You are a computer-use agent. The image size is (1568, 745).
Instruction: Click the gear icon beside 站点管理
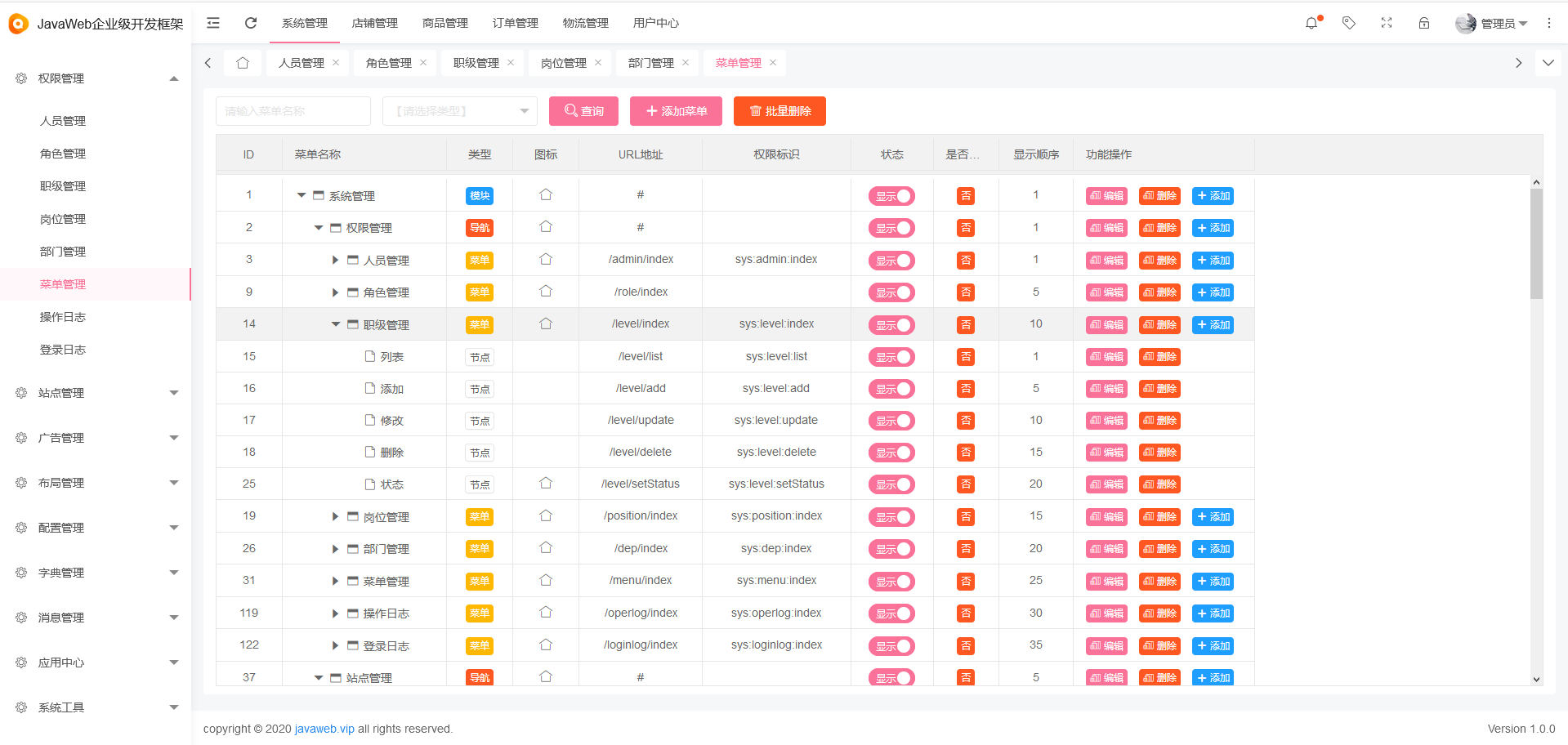20,393
